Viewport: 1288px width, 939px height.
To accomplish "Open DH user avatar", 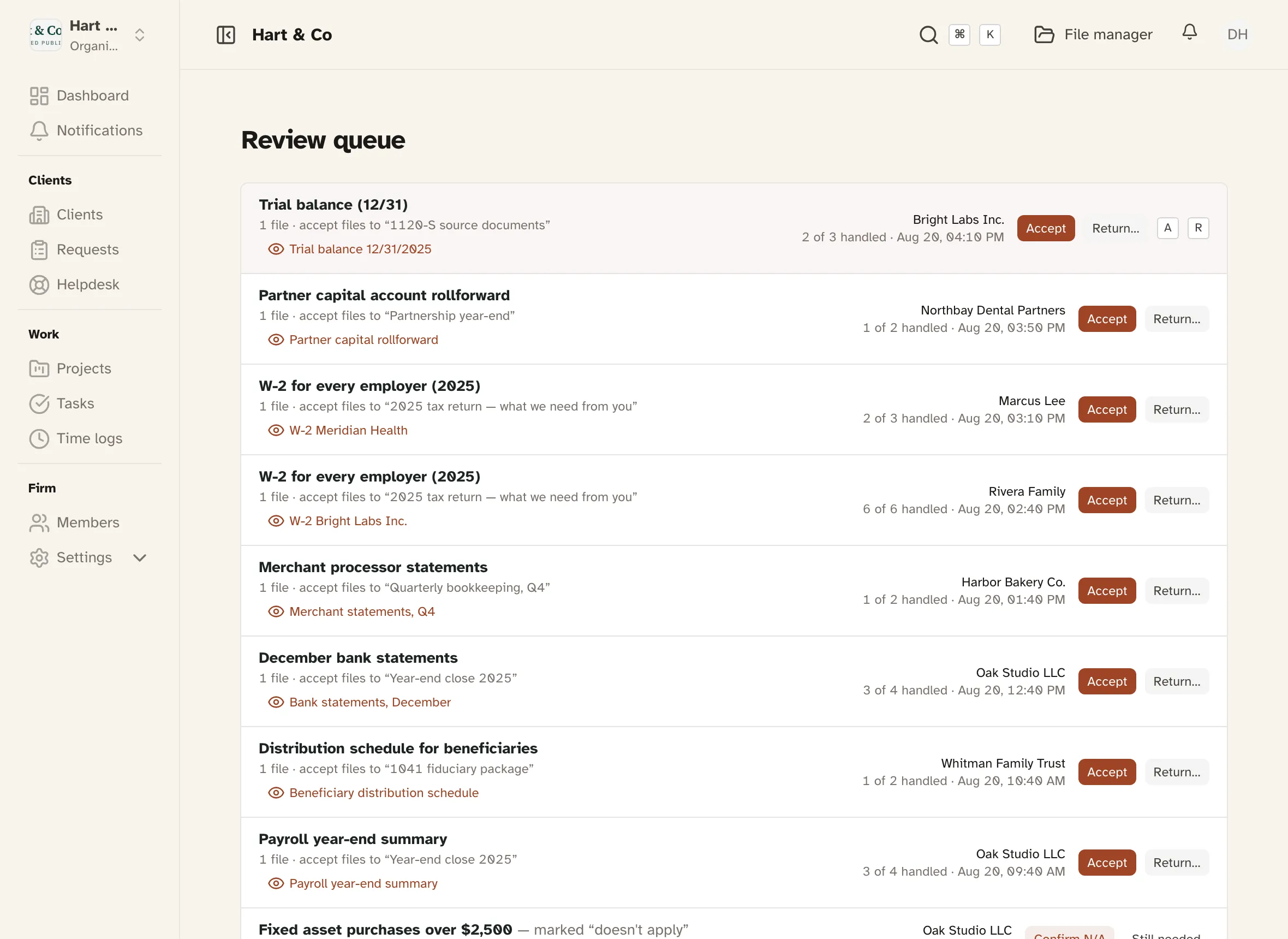I will click(x=1237, y=35).
